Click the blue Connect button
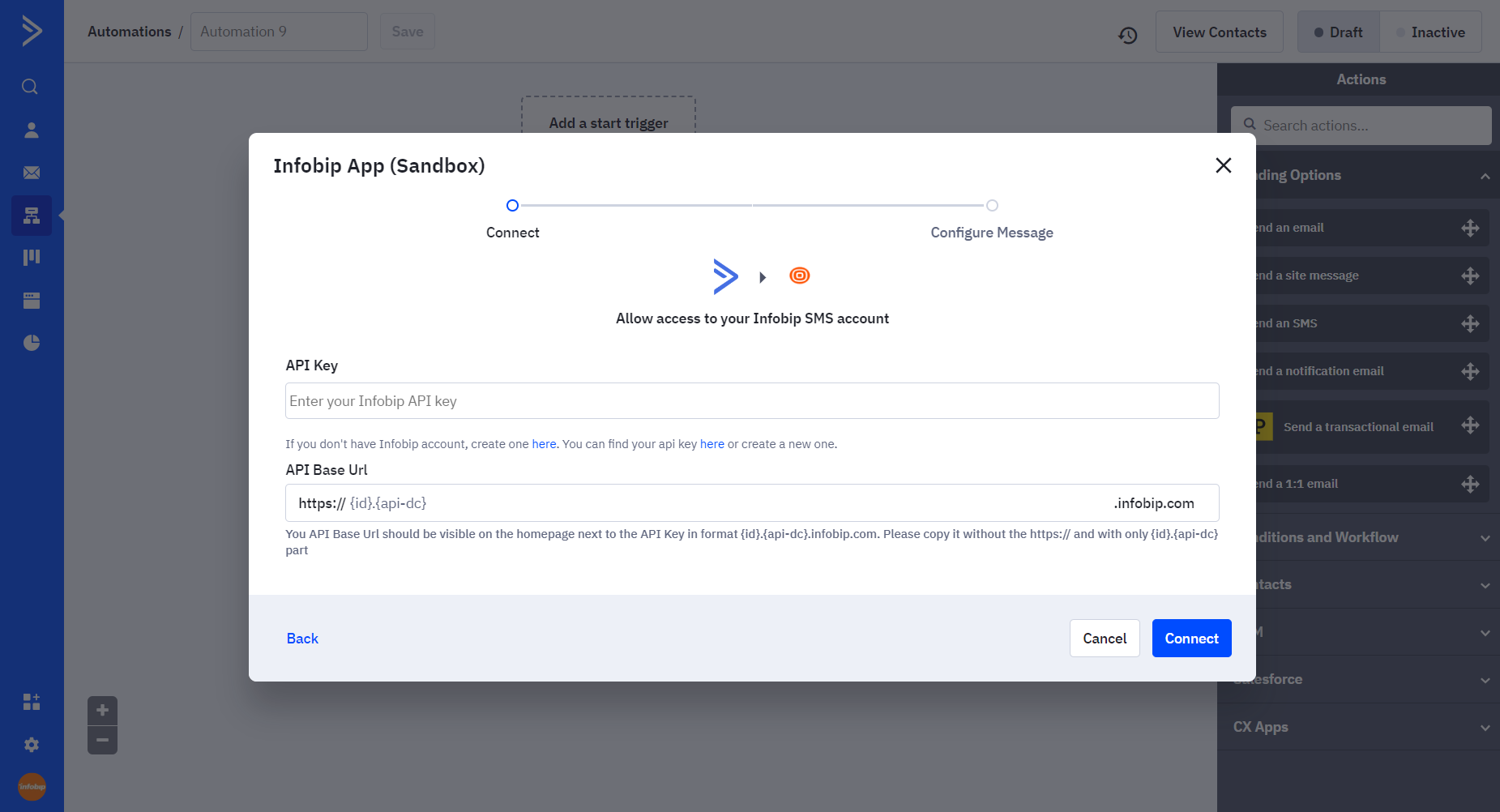 [x=1191, y=639]
